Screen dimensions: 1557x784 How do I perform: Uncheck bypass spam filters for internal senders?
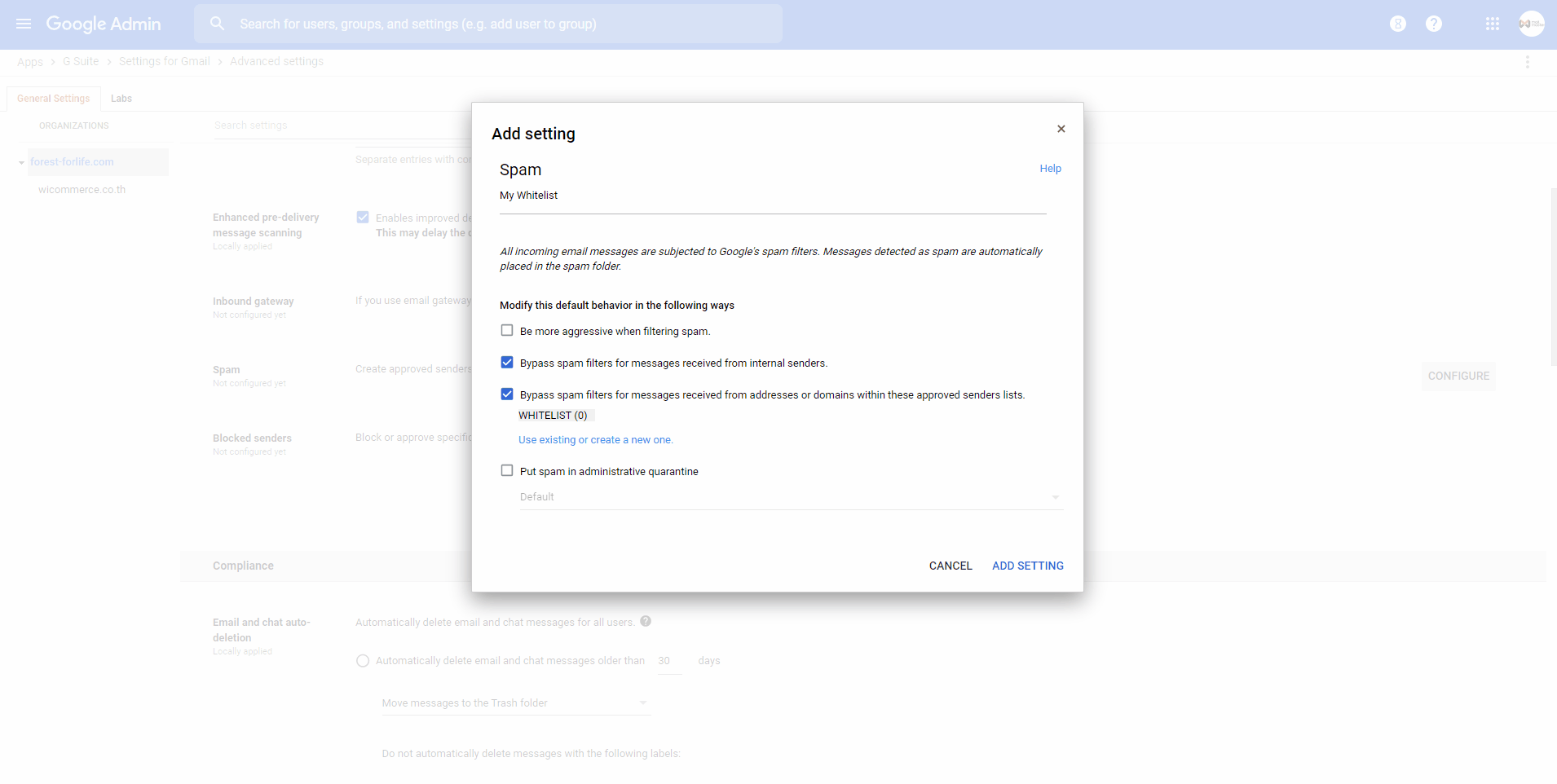click(507, 363)
